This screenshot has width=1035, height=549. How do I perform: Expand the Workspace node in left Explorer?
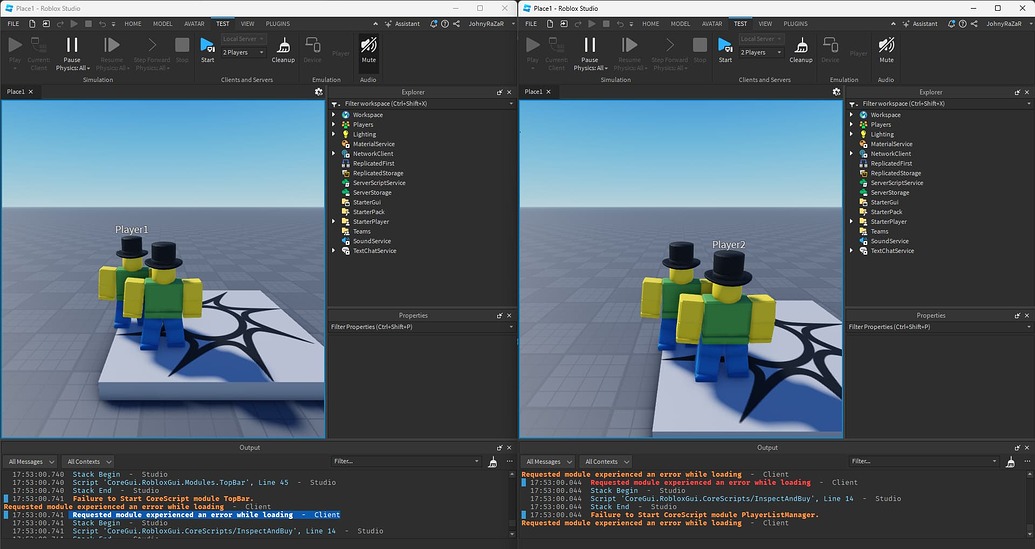pyautogui.click(x=334, y=115)
